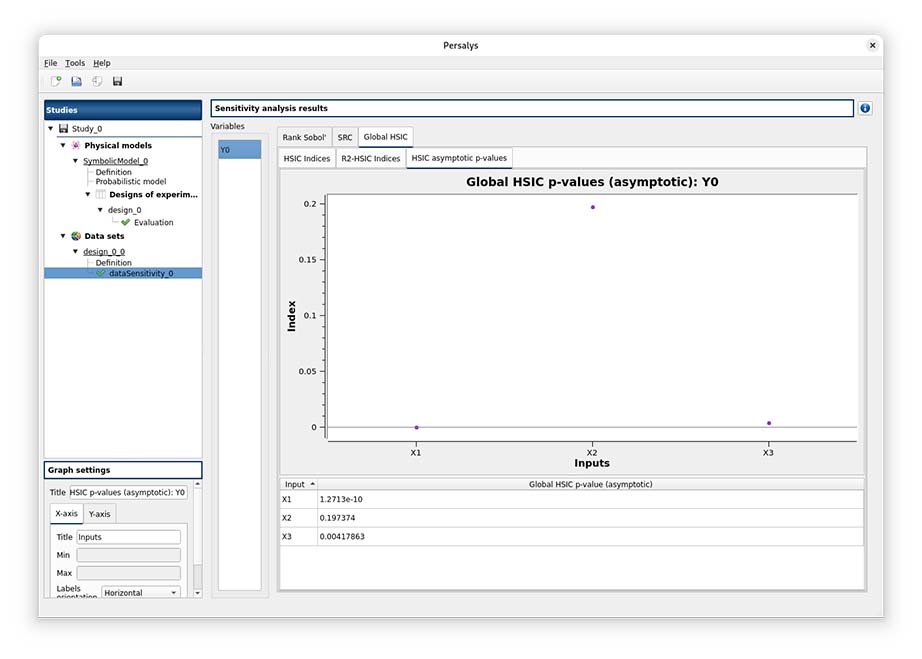Click the graph Title input field
Viewport: 922px width, 659px height.
(x=127, y=492)
